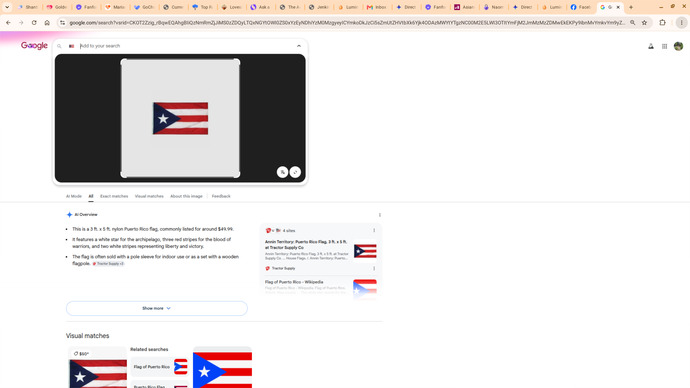Bookmark this page with the star icon

point(644,22)
